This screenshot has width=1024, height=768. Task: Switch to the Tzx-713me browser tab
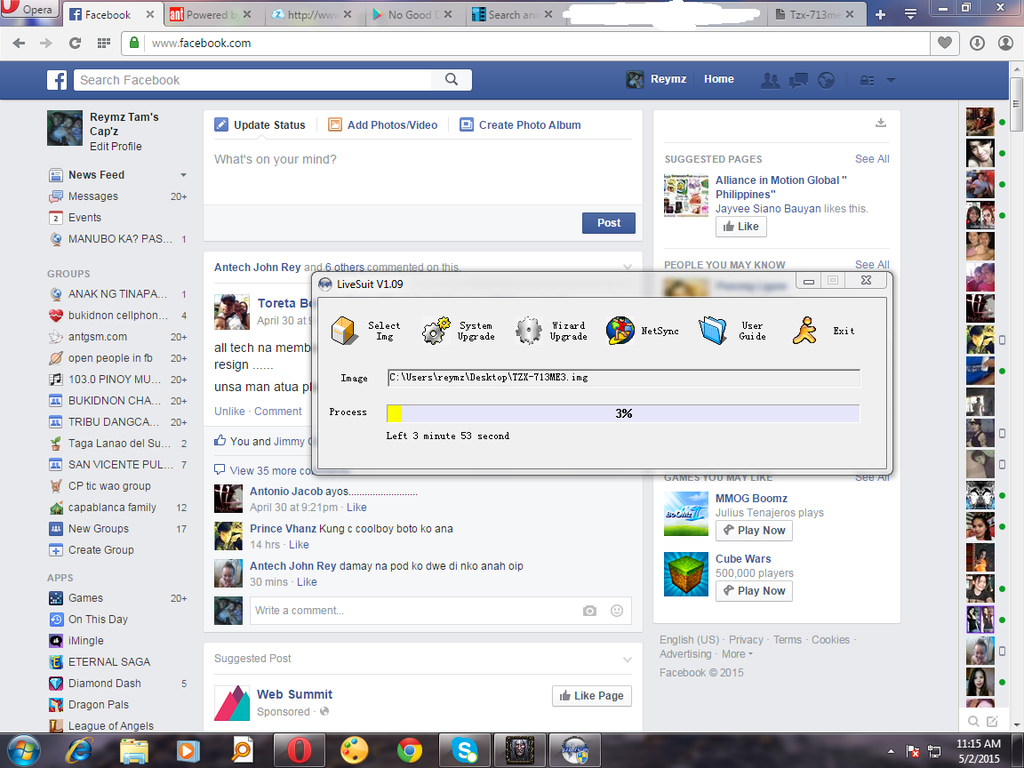816,14
